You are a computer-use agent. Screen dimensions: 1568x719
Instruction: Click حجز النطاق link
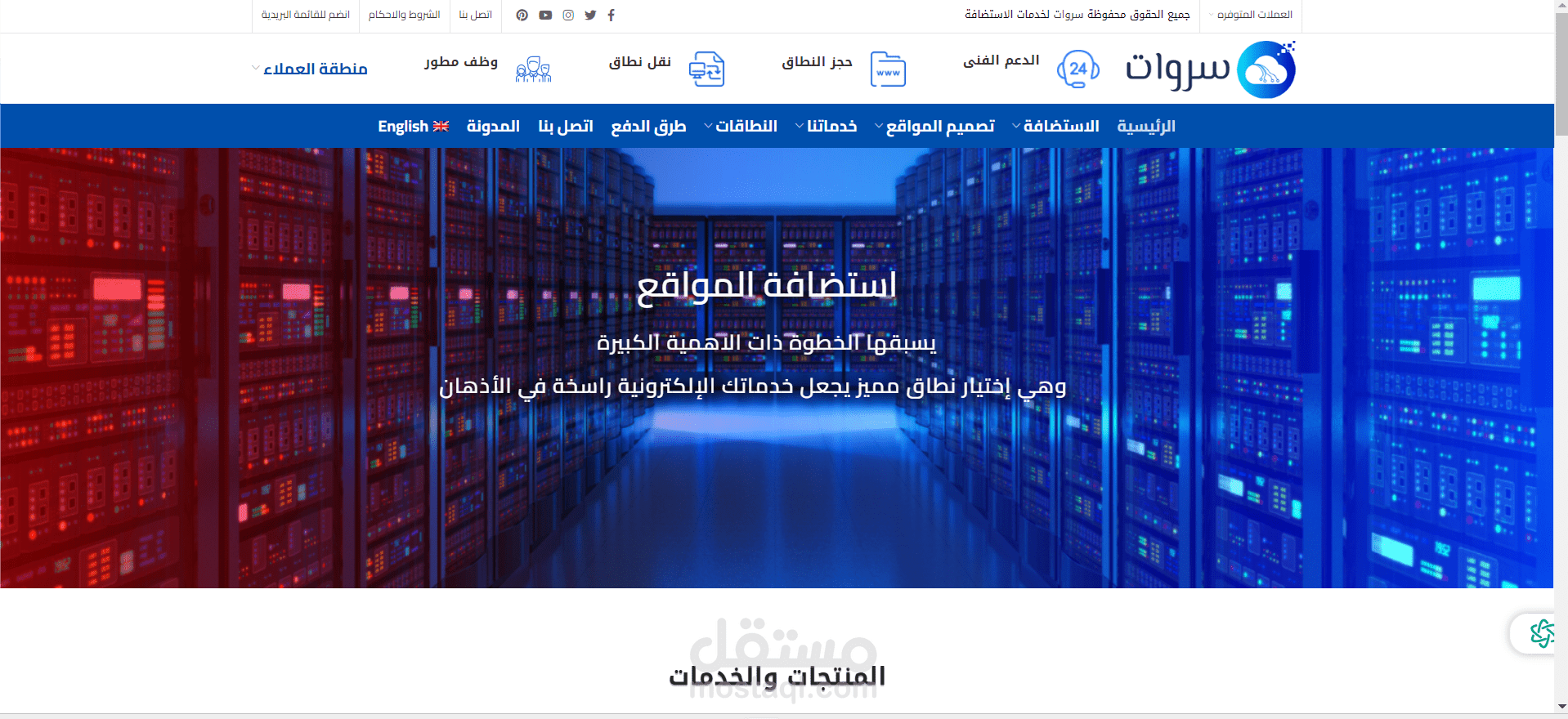817,62
